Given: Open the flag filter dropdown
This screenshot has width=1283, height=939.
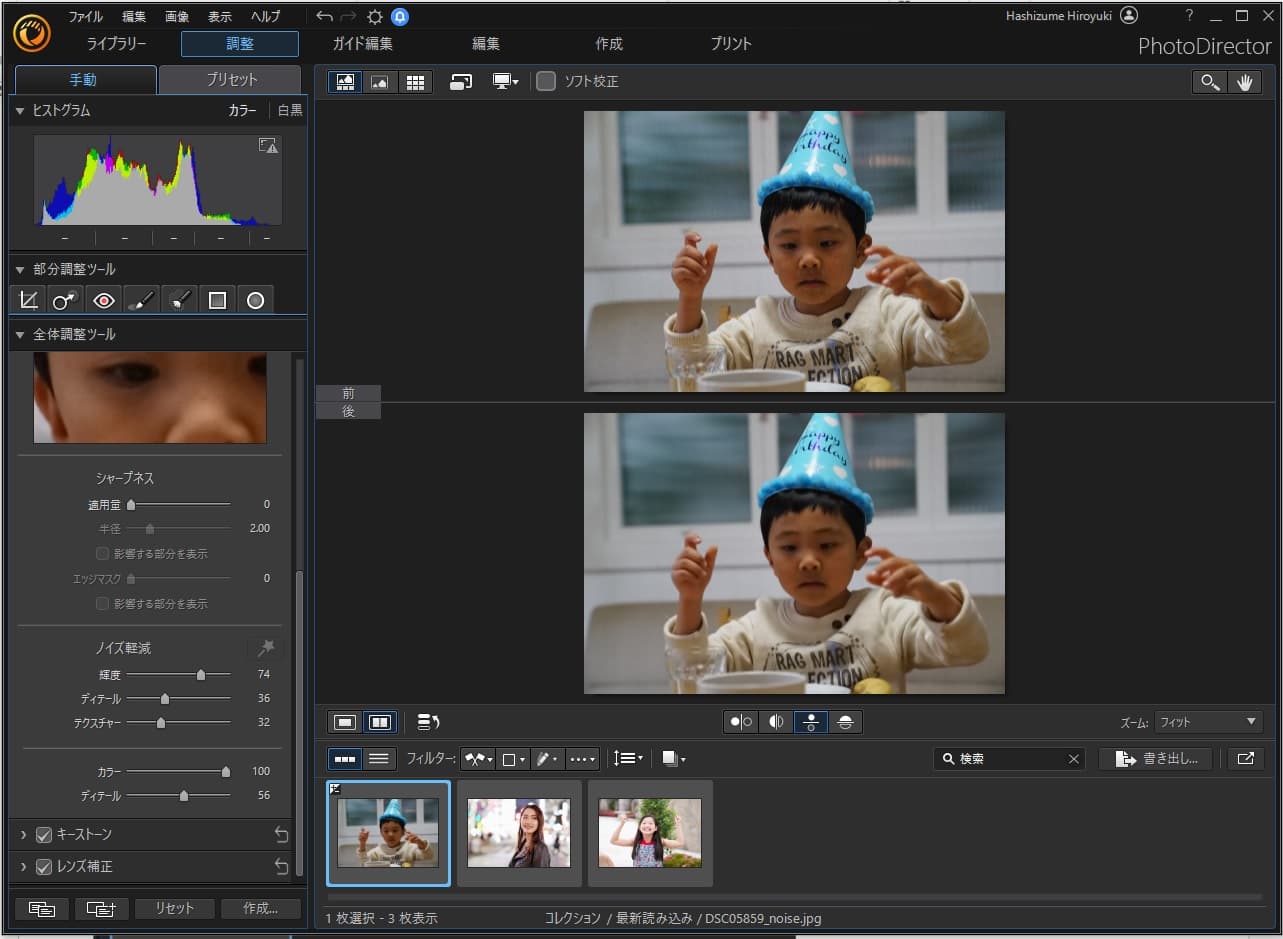Looking at the screenshot, I should [x=478, y=759].
